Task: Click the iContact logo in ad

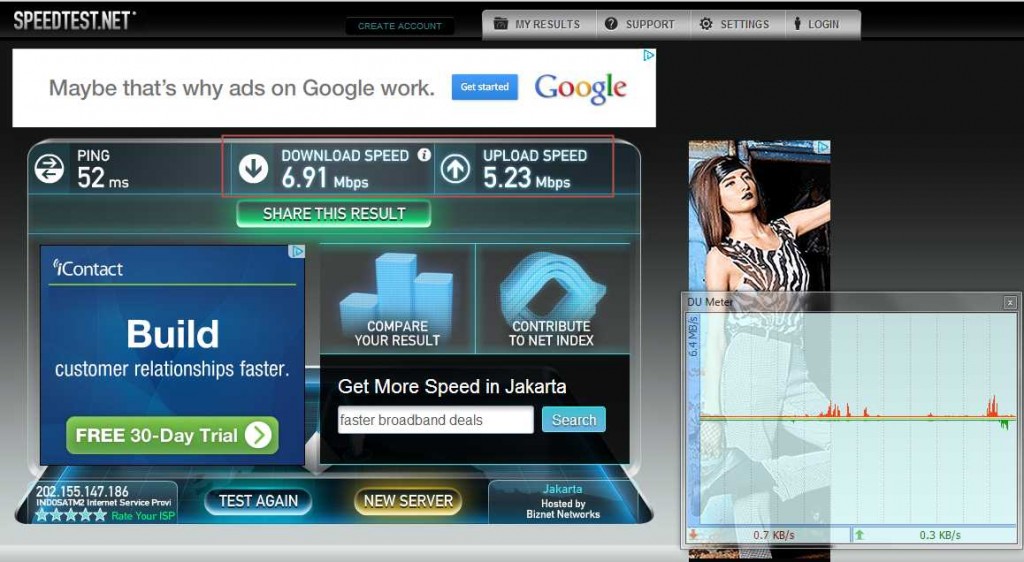Action: (88, 268)
